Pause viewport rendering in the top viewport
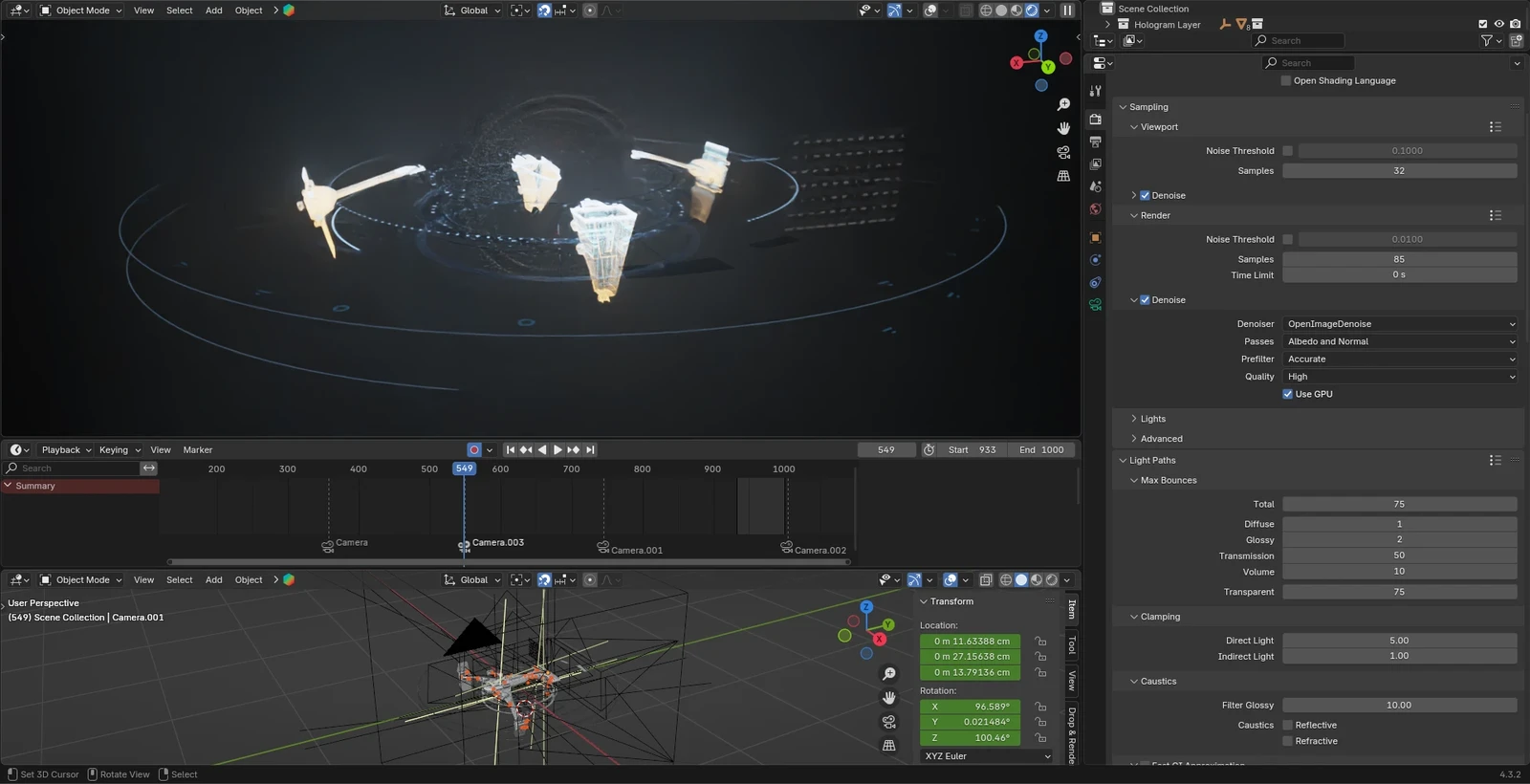The image size is (1530, 784). (1067, 11)
